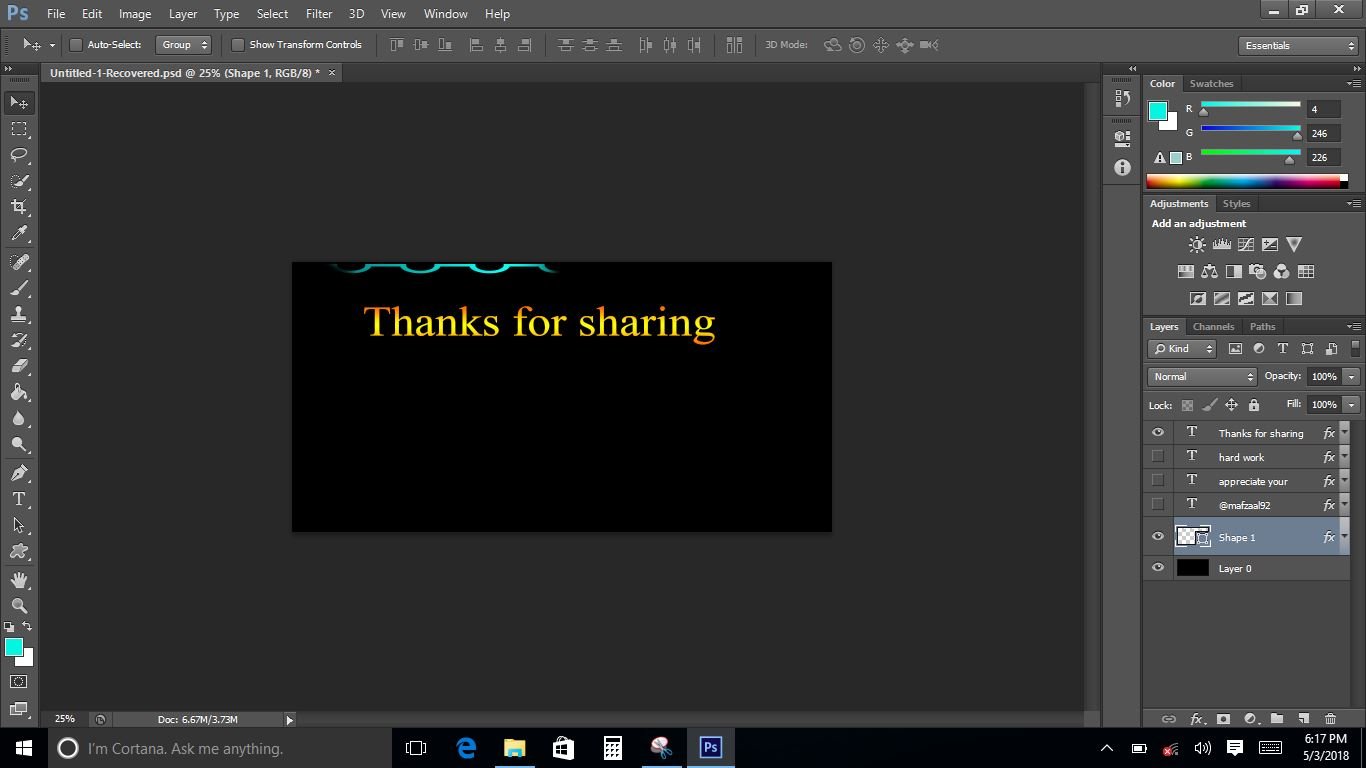The height and width of the screenshot is (768, 1366).
Task: Add layer style fx button
Action: tap(1196, 719)
